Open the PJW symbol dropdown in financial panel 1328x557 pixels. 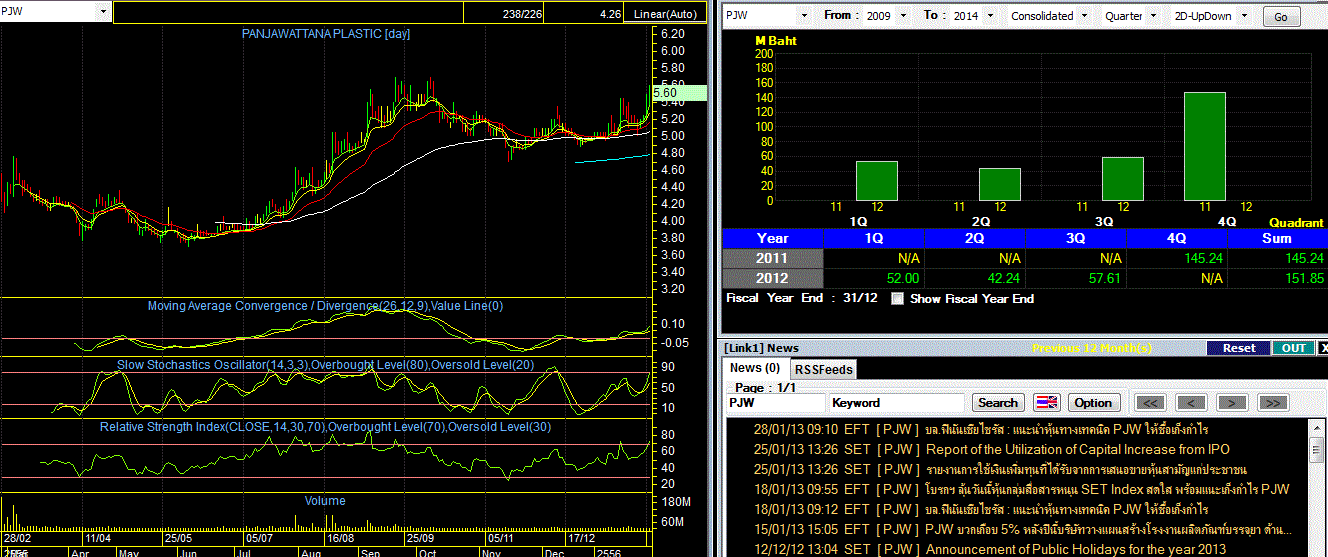pyautogui.click(x=803, y=16)
